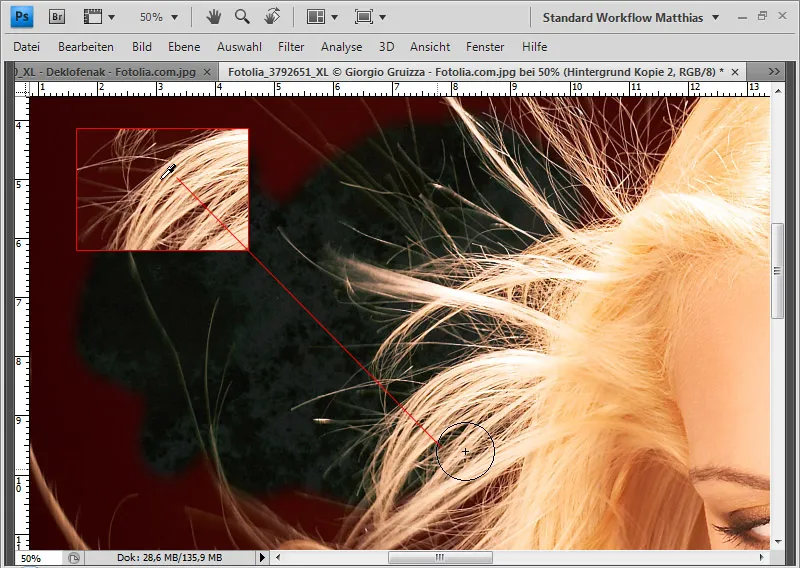
Task: Open the Auswahl menu
Action: [x=239, y=47]
